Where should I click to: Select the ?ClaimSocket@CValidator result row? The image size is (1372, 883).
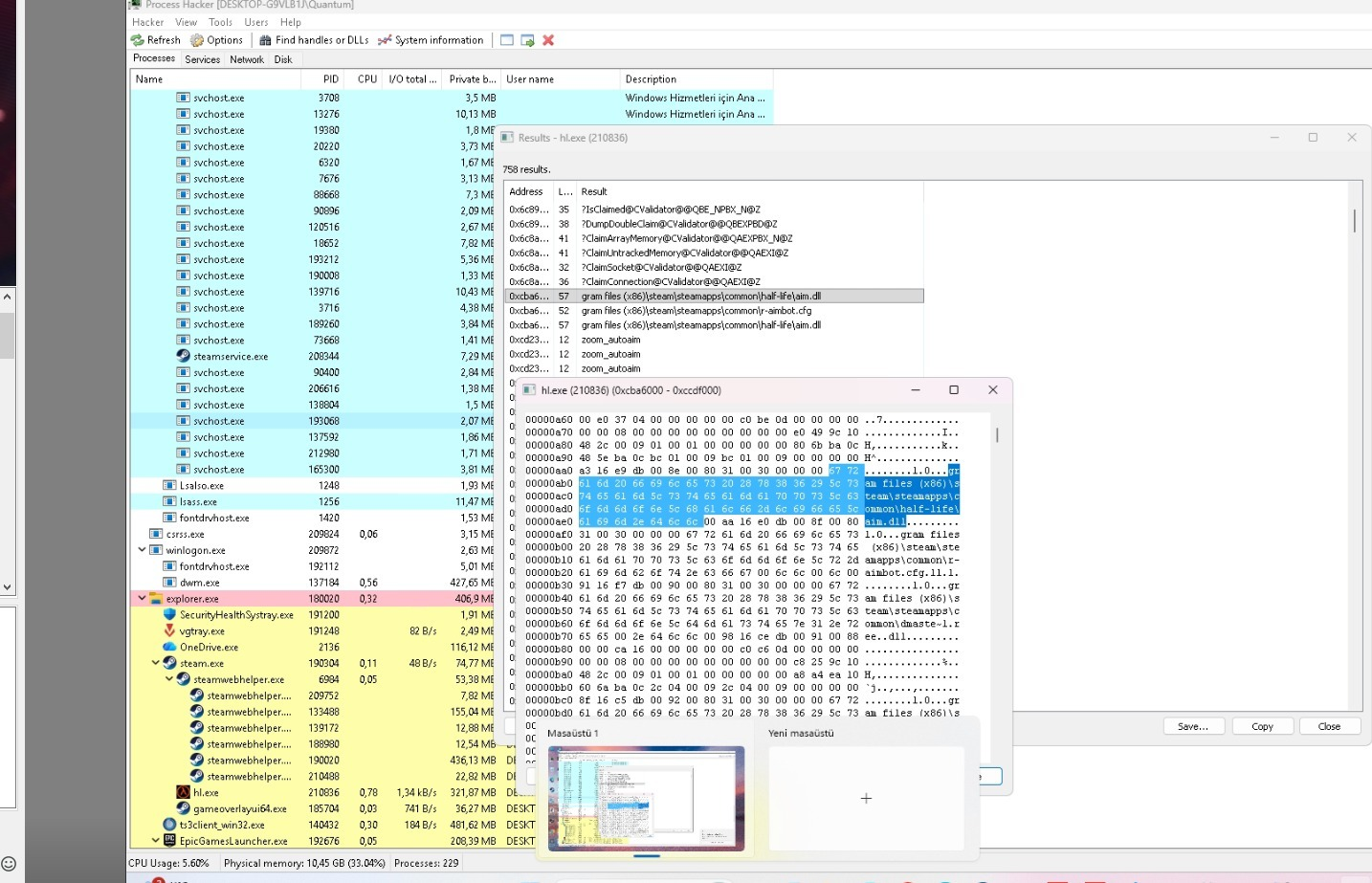tap(714, 267)
